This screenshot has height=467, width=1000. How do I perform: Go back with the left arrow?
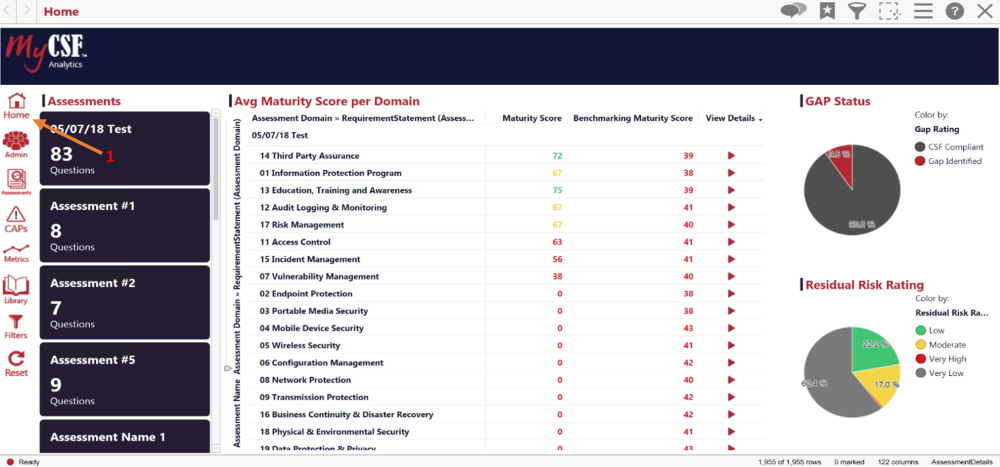pyautogui.click(x=9, y=11)
